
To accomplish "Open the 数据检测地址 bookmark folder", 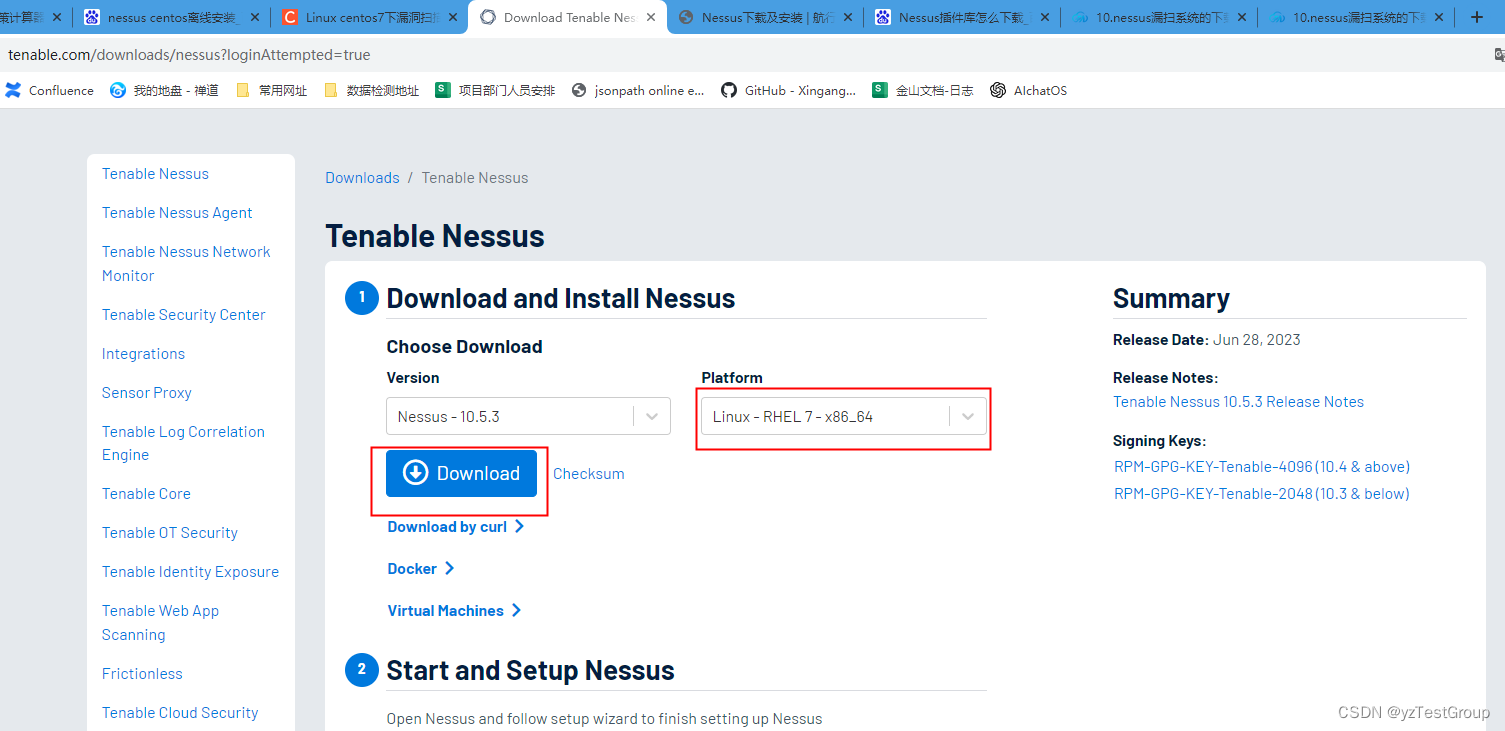I will tap(372, 90).
